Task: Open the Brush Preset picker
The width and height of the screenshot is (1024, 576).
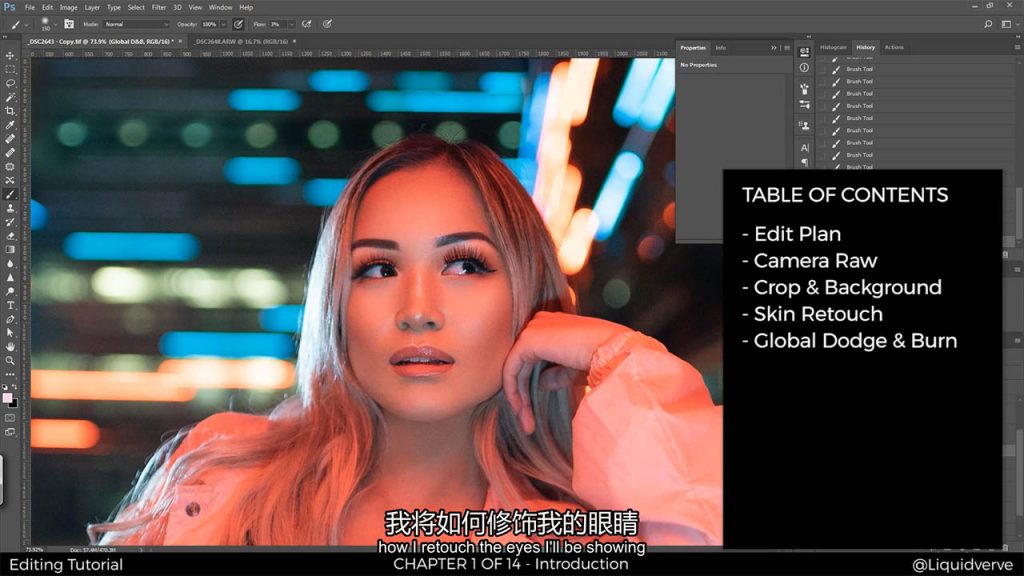Action: pyautogui.click(x=48, y=24)
